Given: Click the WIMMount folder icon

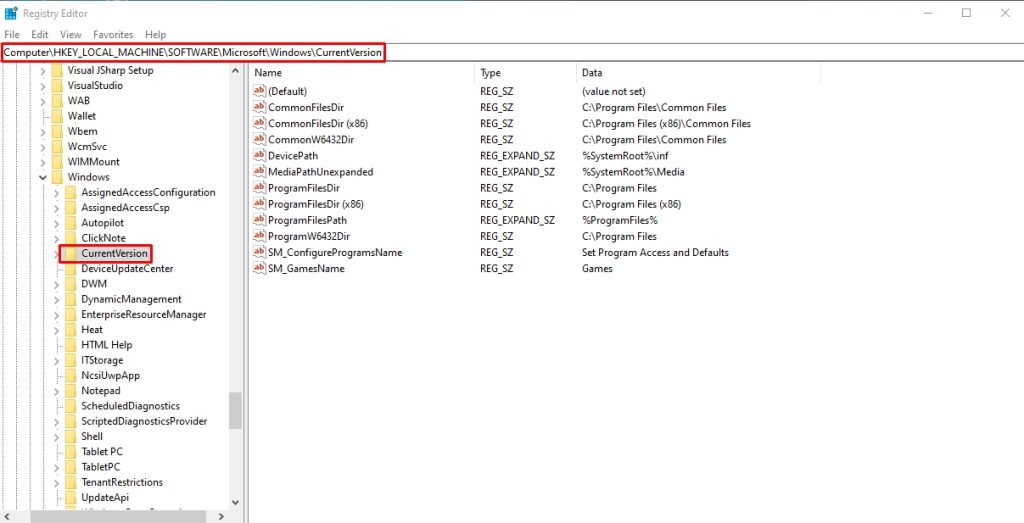Looking at the screenshot, I should pyautogui.click(x=57, y=161).
